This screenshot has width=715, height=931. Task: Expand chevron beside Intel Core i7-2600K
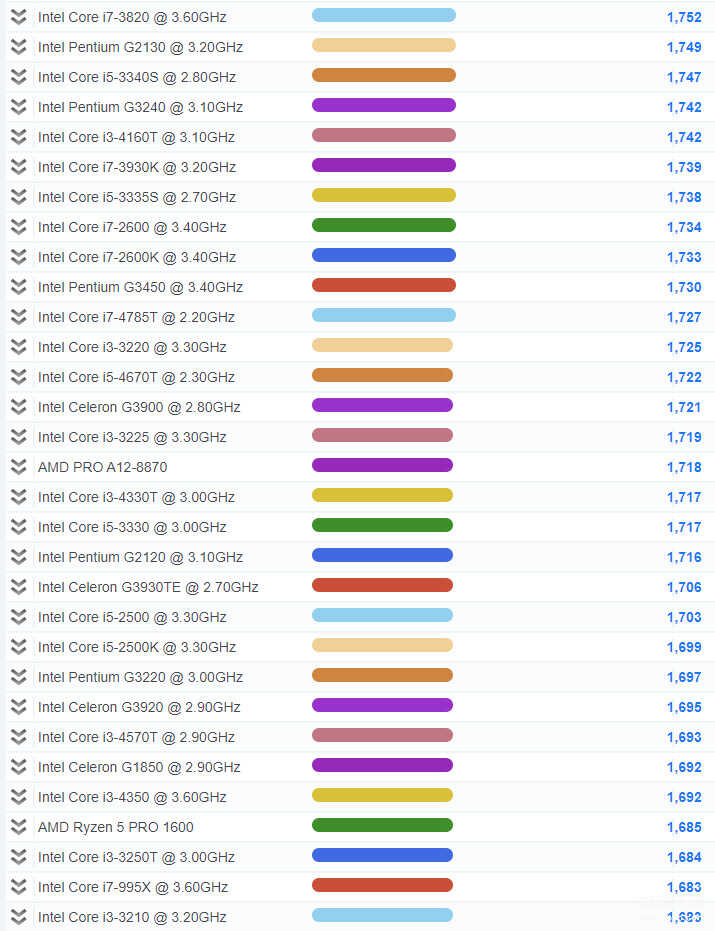point(19,256)
